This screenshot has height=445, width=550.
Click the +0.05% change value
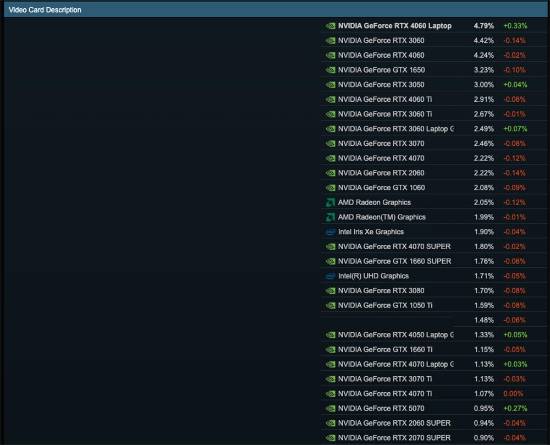point(515,335)
